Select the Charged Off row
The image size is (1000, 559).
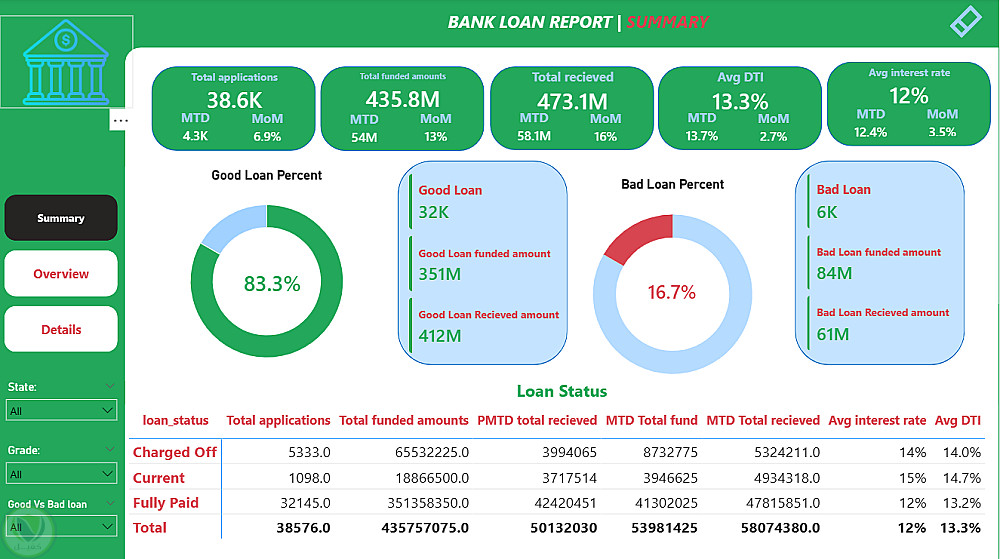pyautogui.click(x=556, y=453)
